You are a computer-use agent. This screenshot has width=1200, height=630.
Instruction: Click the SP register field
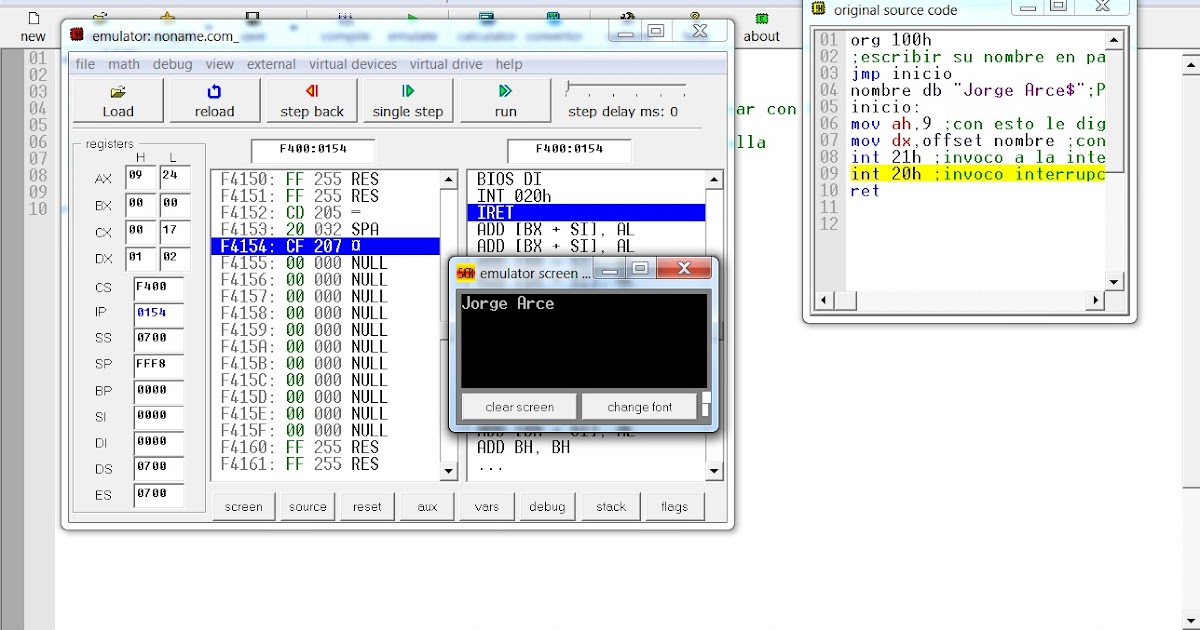tap(159, 366)
